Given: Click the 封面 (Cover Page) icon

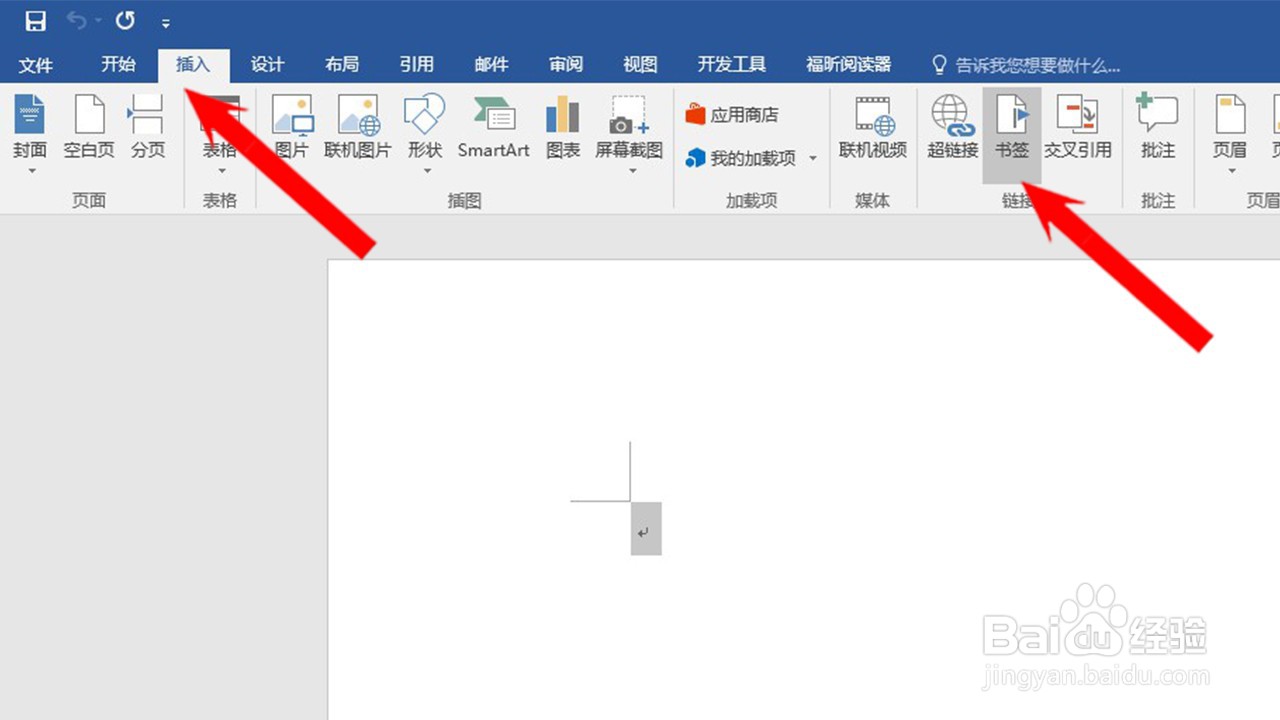Looking at the screenshot, I should click(x=30, y=115).
